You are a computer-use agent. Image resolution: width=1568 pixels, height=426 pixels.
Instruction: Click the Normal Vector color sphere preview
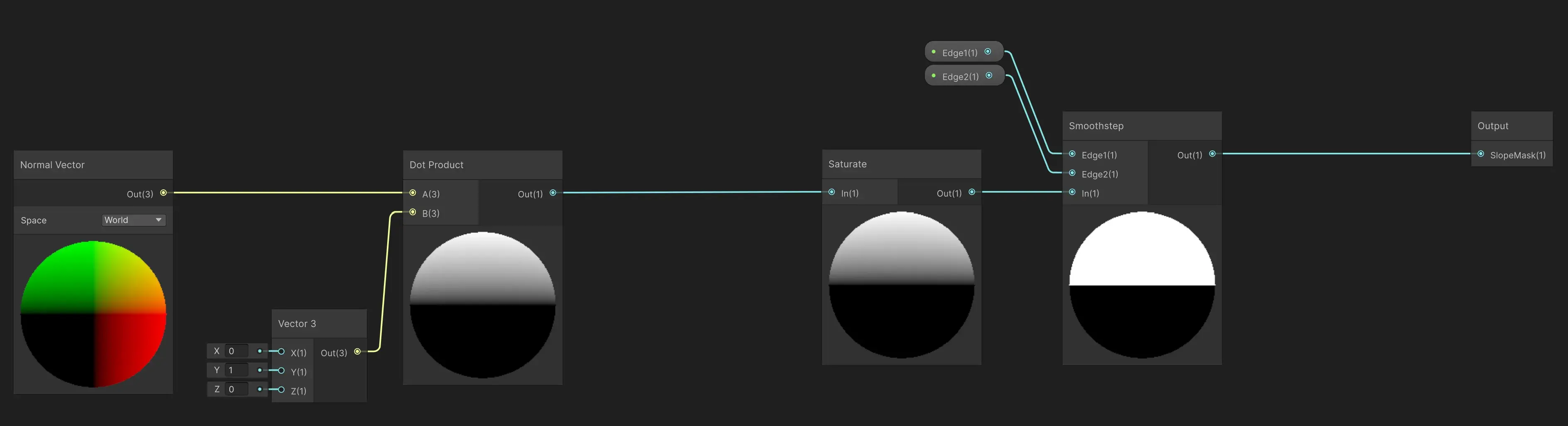(x=93, y=314)
